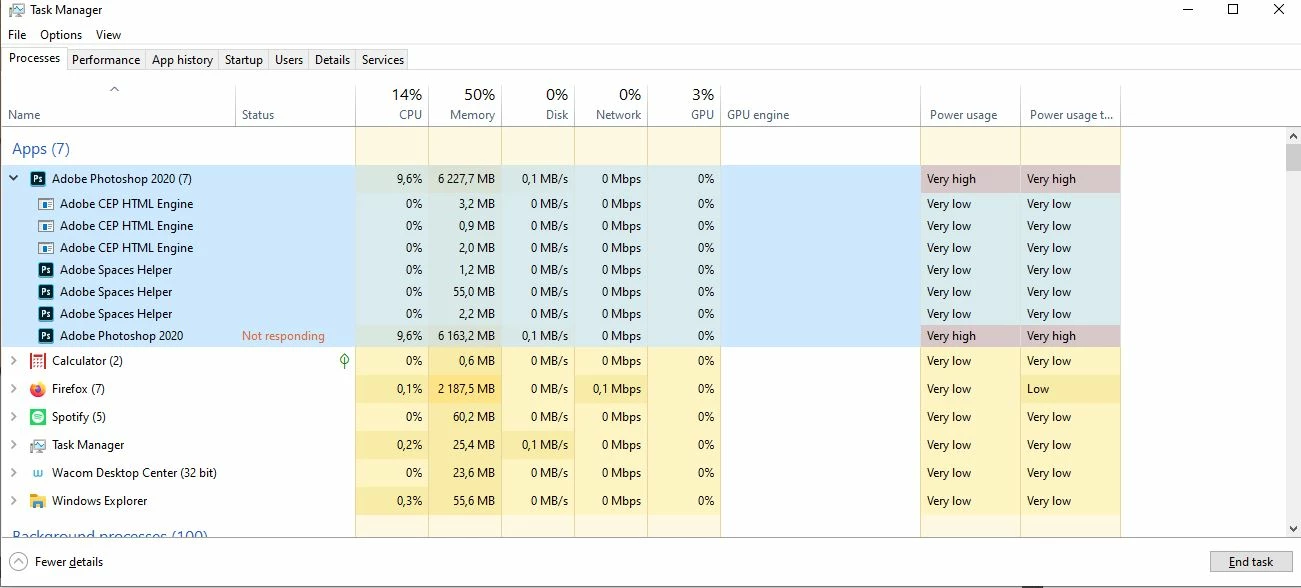Sort by the Status column header
Viewport: 1301px width, 588px height.
(295, 104)
